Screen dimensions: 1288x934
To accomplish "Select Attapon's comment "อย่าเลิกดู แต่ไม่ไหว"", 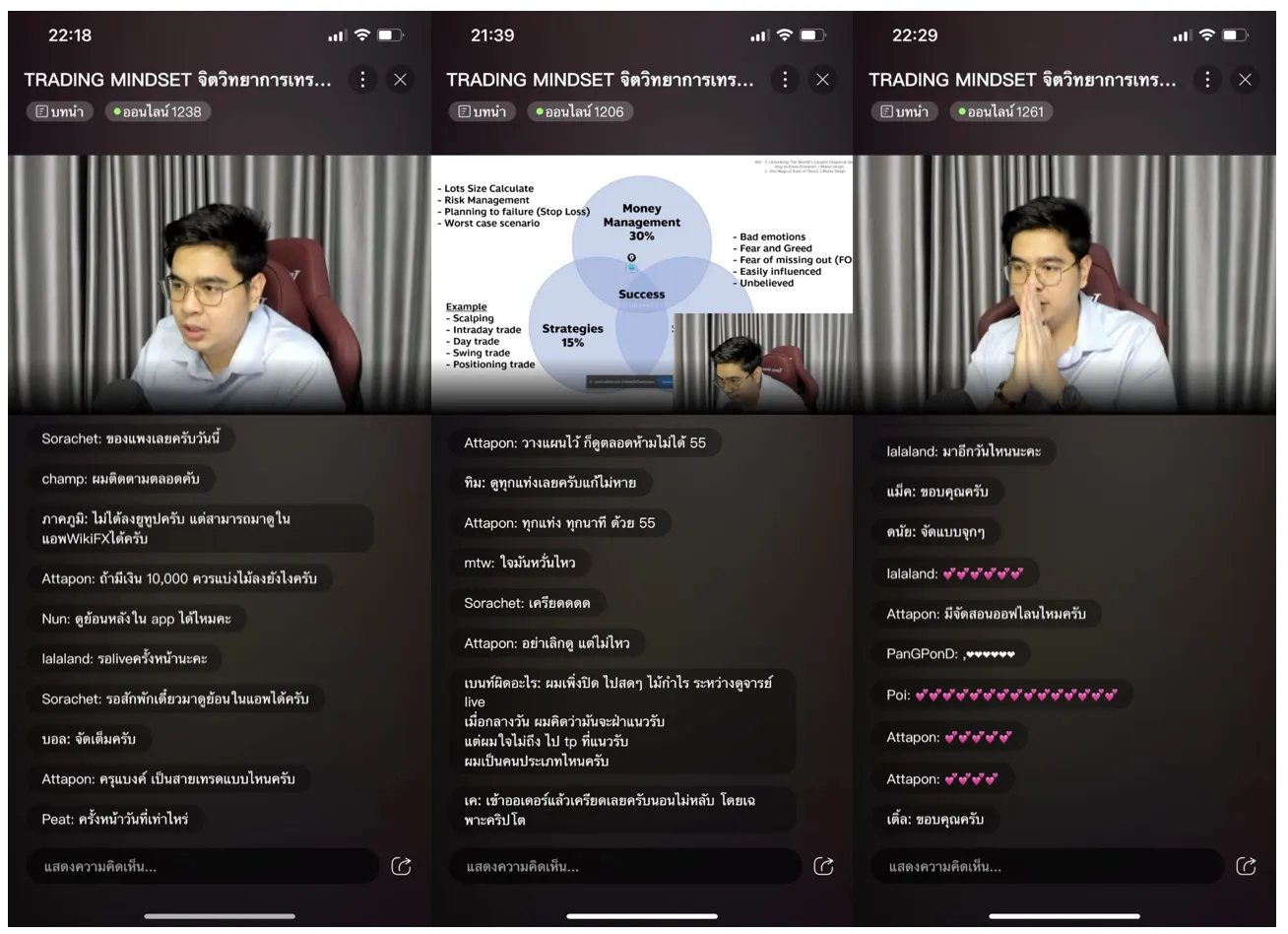I will click(547, 643).
